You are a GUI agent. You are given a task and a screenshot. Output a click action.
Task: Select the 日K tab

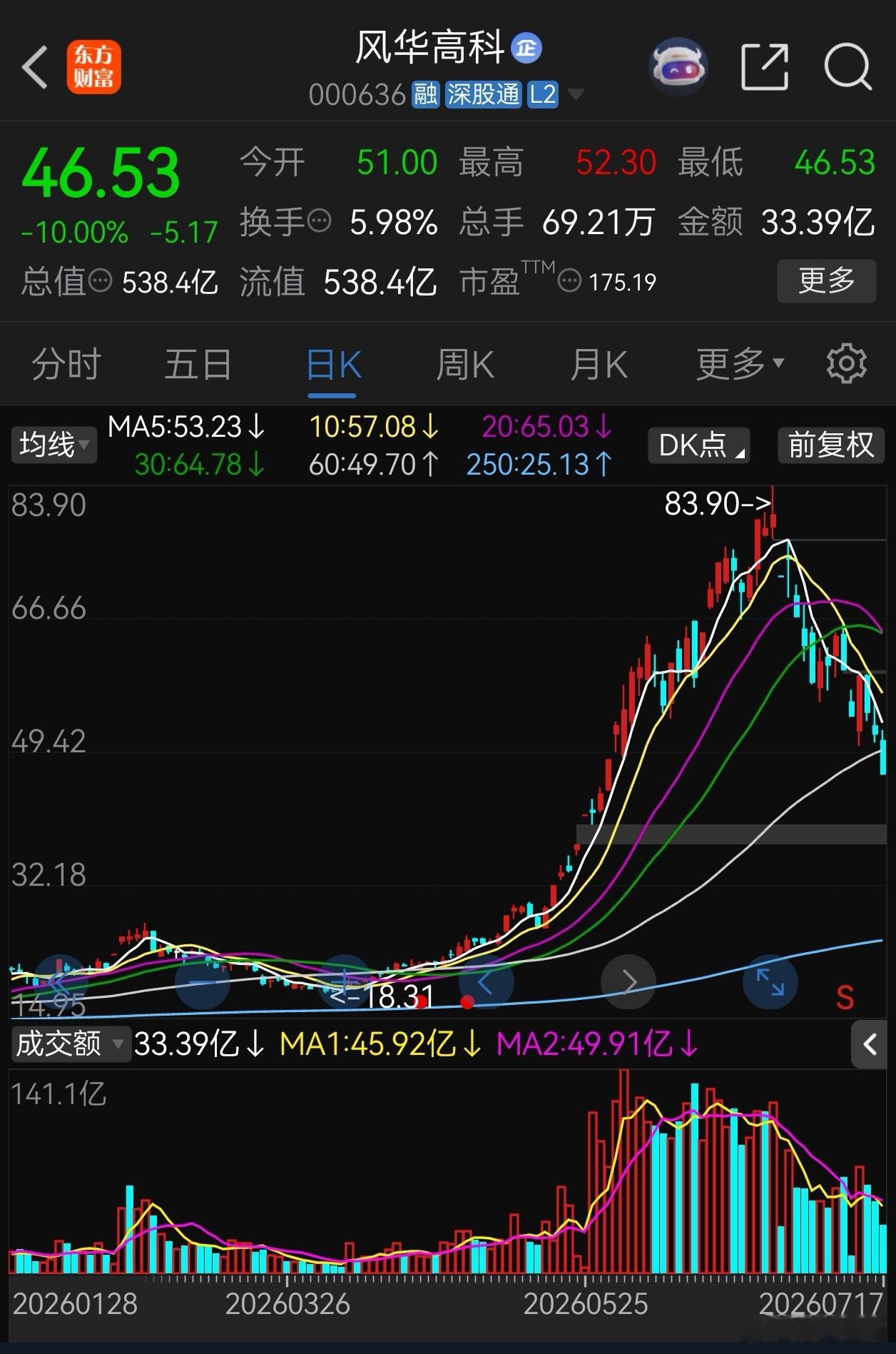(x=333, y=365)
